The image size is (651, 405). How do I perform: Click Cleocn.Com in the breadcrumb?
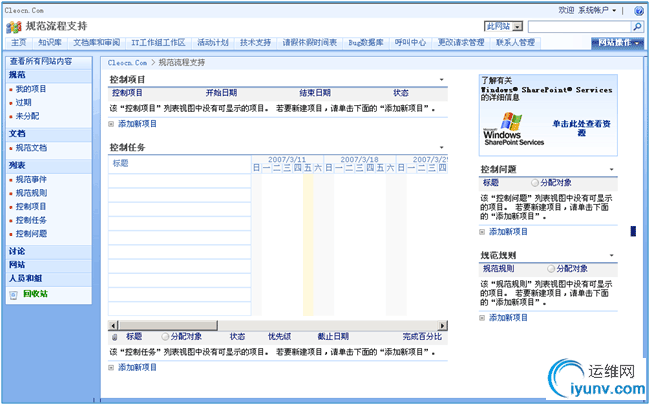[x=127, y=63]
